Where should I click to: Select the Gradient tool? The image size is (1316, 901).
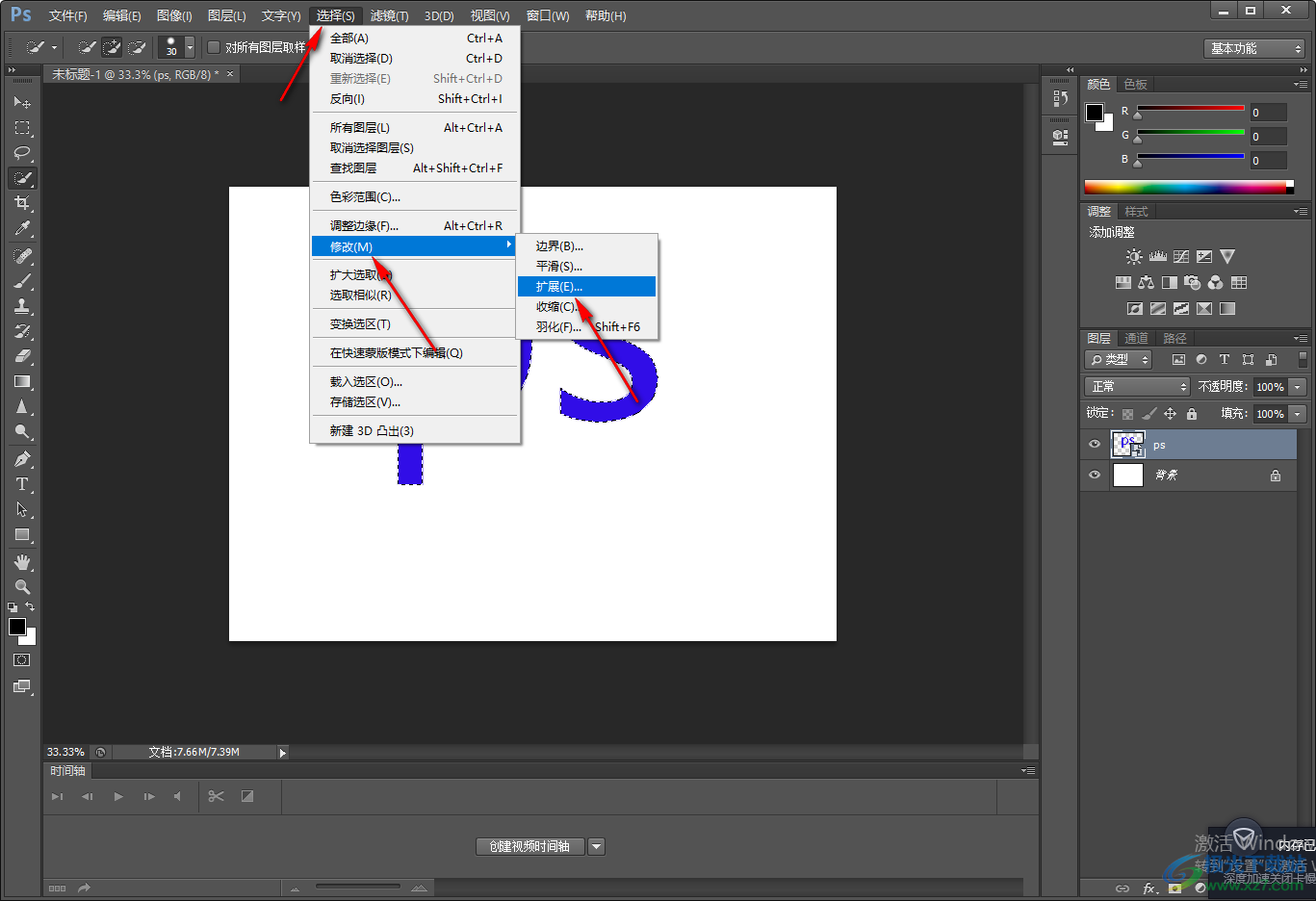click(22, 381)
